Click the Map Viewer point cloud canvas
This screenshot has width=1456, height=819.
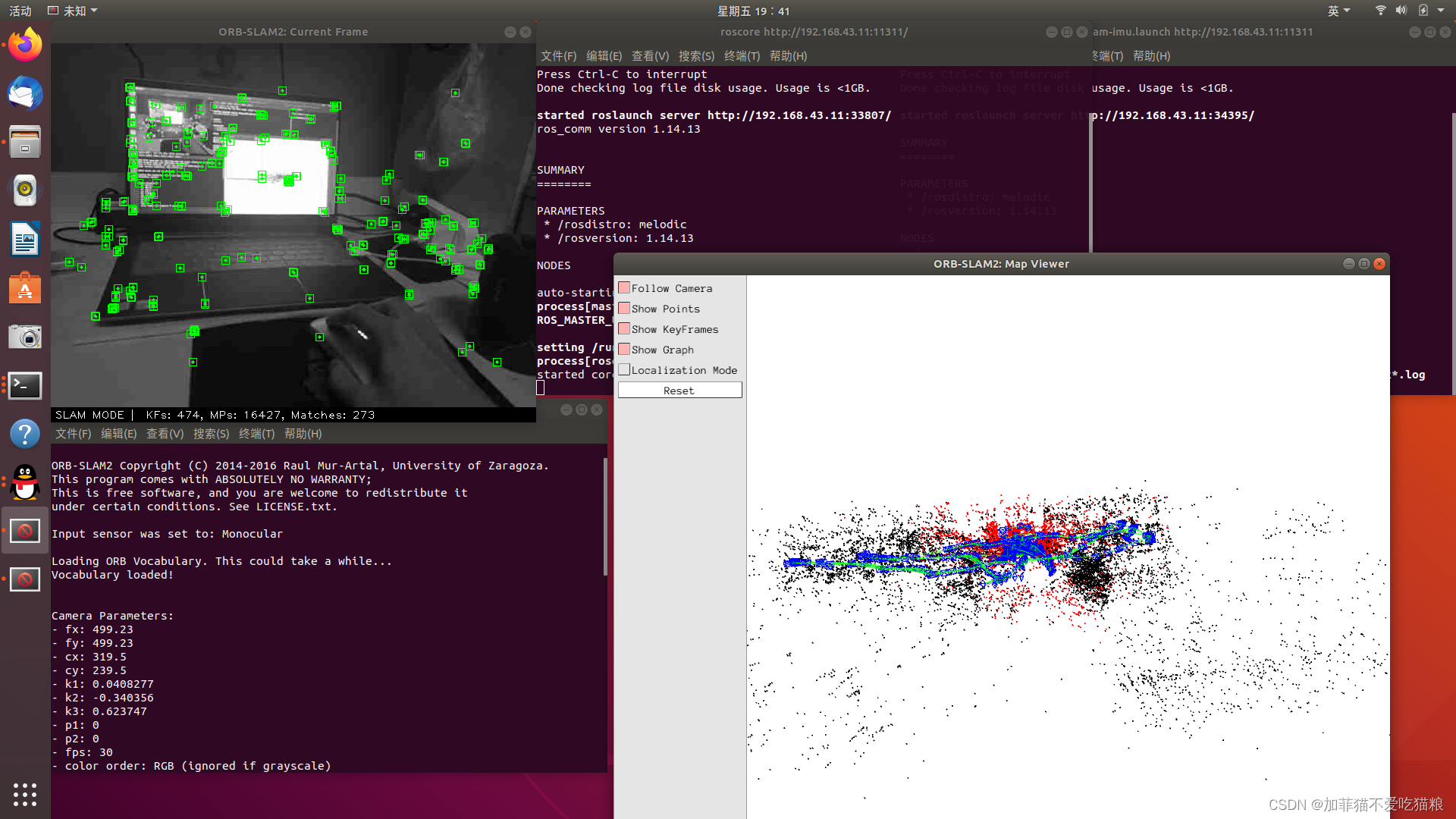pyautogui.click(x=1068, y=547)
